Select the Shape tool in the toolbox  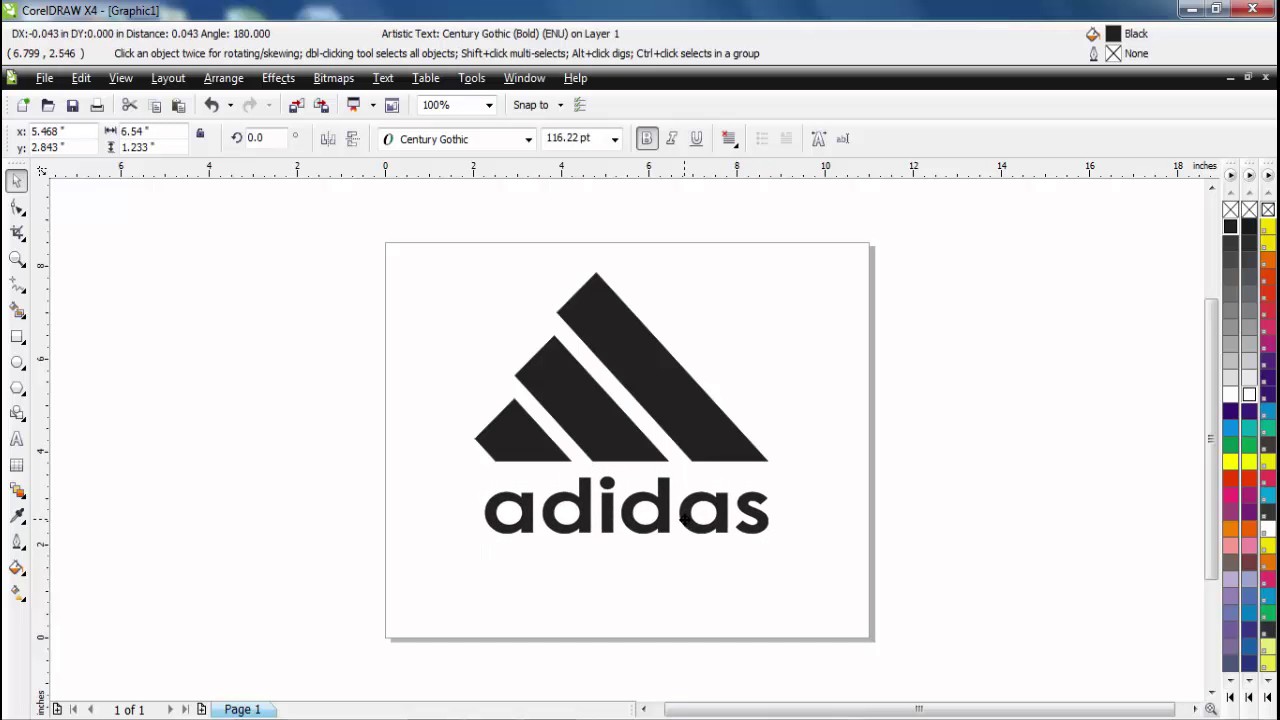(17, 208)
